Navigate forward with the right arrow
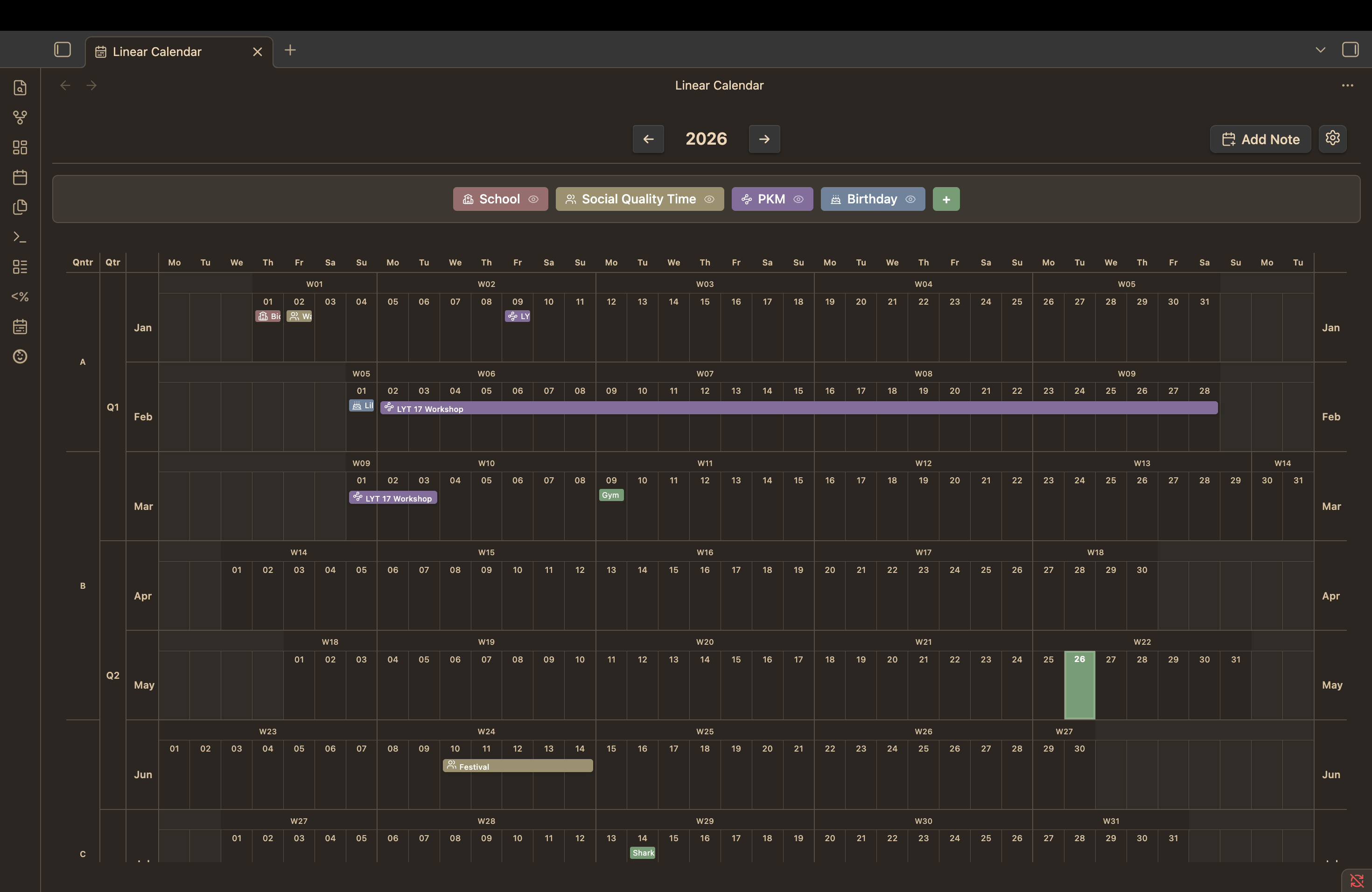This screenshot has width=1372, height=892. pyautogui.click(x=91, y=85)
